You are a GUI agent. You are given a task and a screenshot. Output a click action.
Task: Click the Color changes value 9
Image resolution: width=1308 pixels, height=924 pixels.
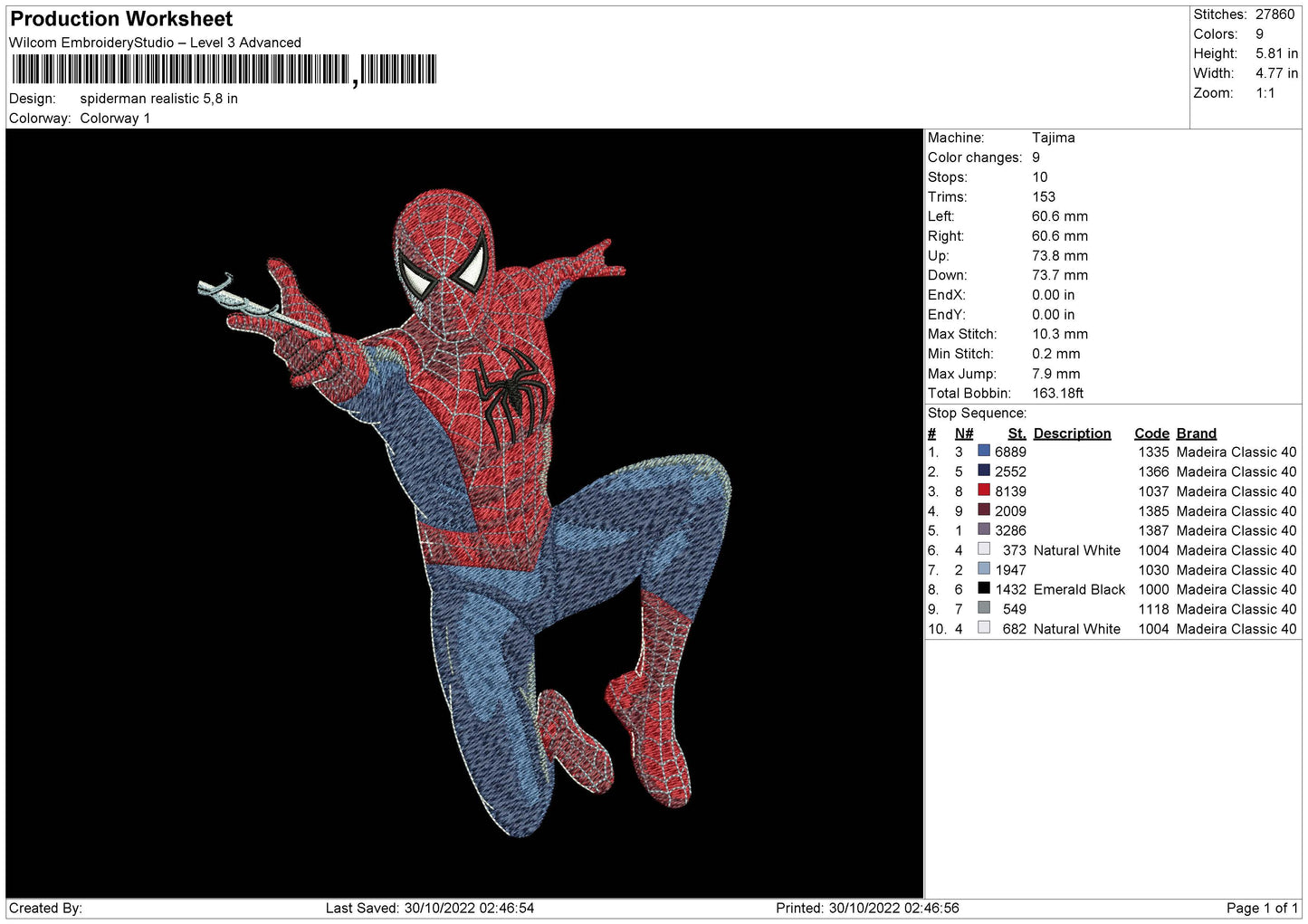(x=1036, y=157)
